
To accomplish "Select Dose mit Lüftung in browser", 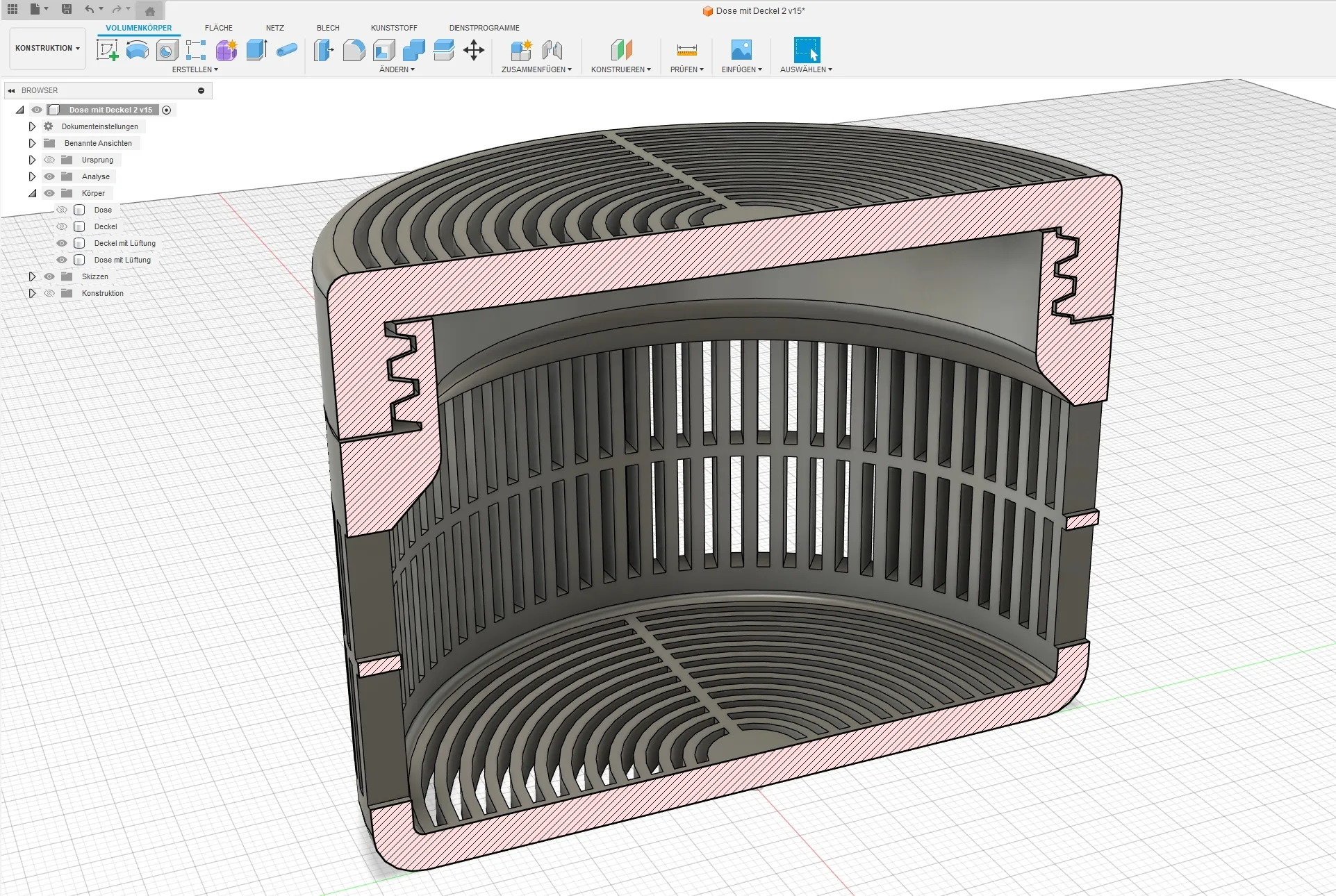I will pos(122,260).
